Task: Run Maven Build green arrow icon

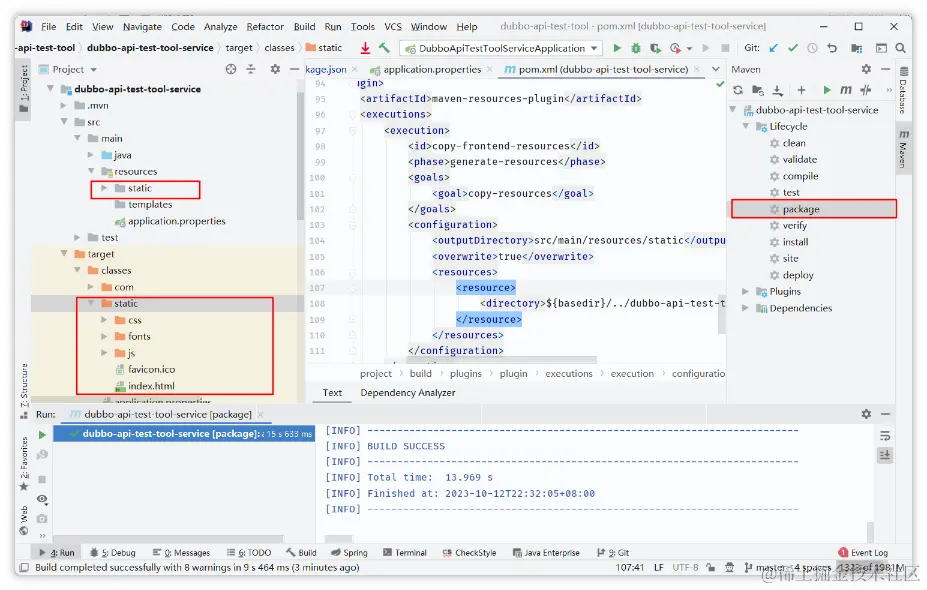Action: (x=826, y=90)
